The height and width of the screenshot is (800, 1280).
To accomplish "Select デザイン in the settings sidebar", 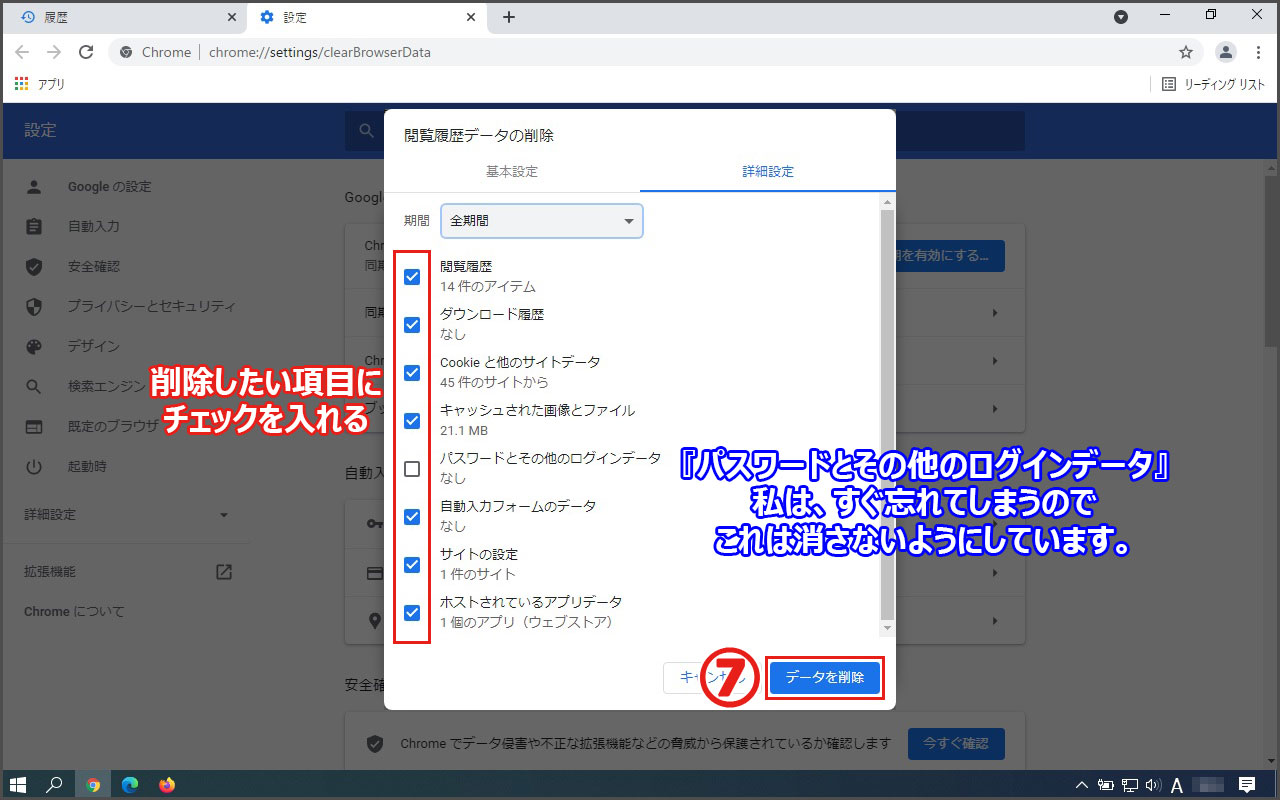I will click(94, 346).
